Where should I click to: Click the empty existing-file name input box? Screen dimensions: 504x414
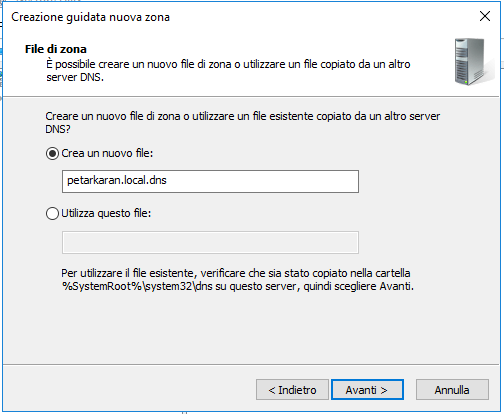click(x=210, y=242)
